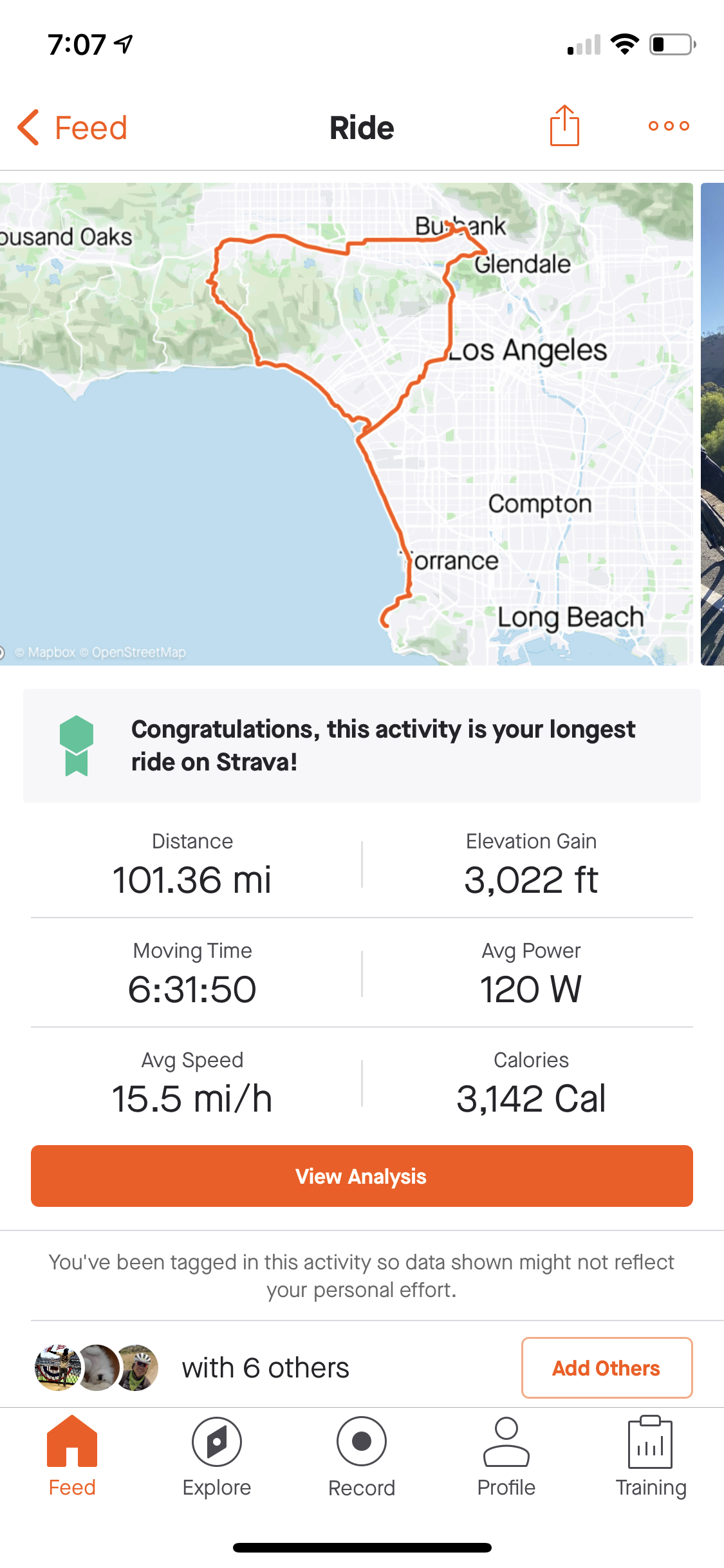Tap the Avg Power 120 W stat

click(x=531, y=975)
